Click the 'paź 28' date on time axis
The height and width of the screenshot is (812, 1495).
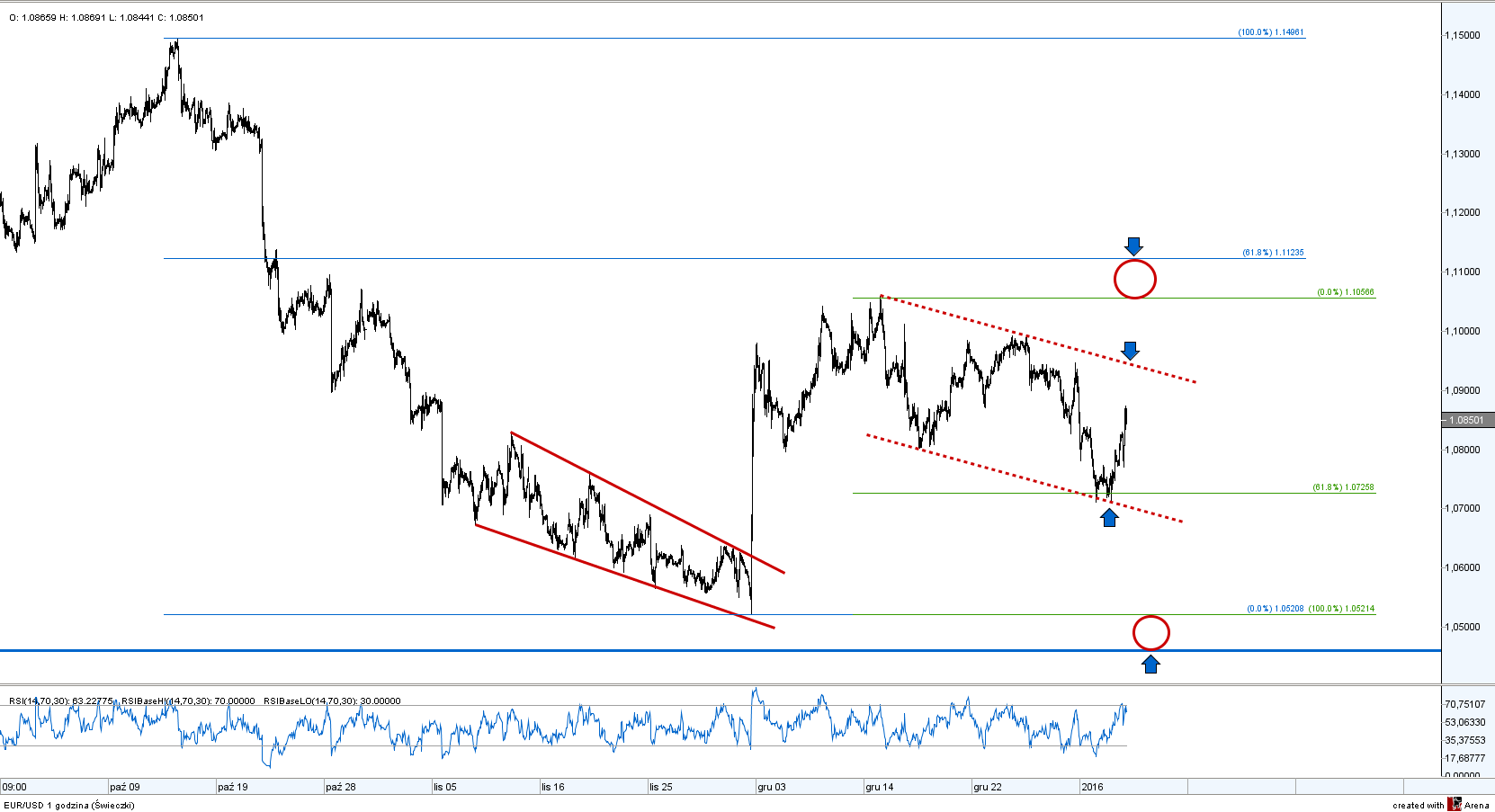(341, 787)
